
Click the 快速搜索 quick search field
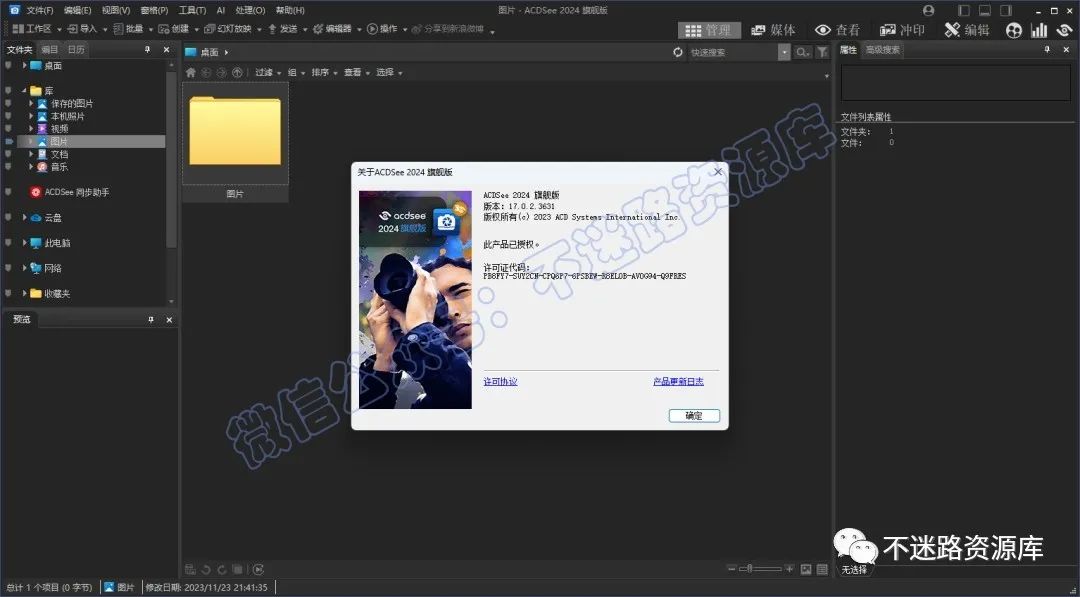point(734,52)
